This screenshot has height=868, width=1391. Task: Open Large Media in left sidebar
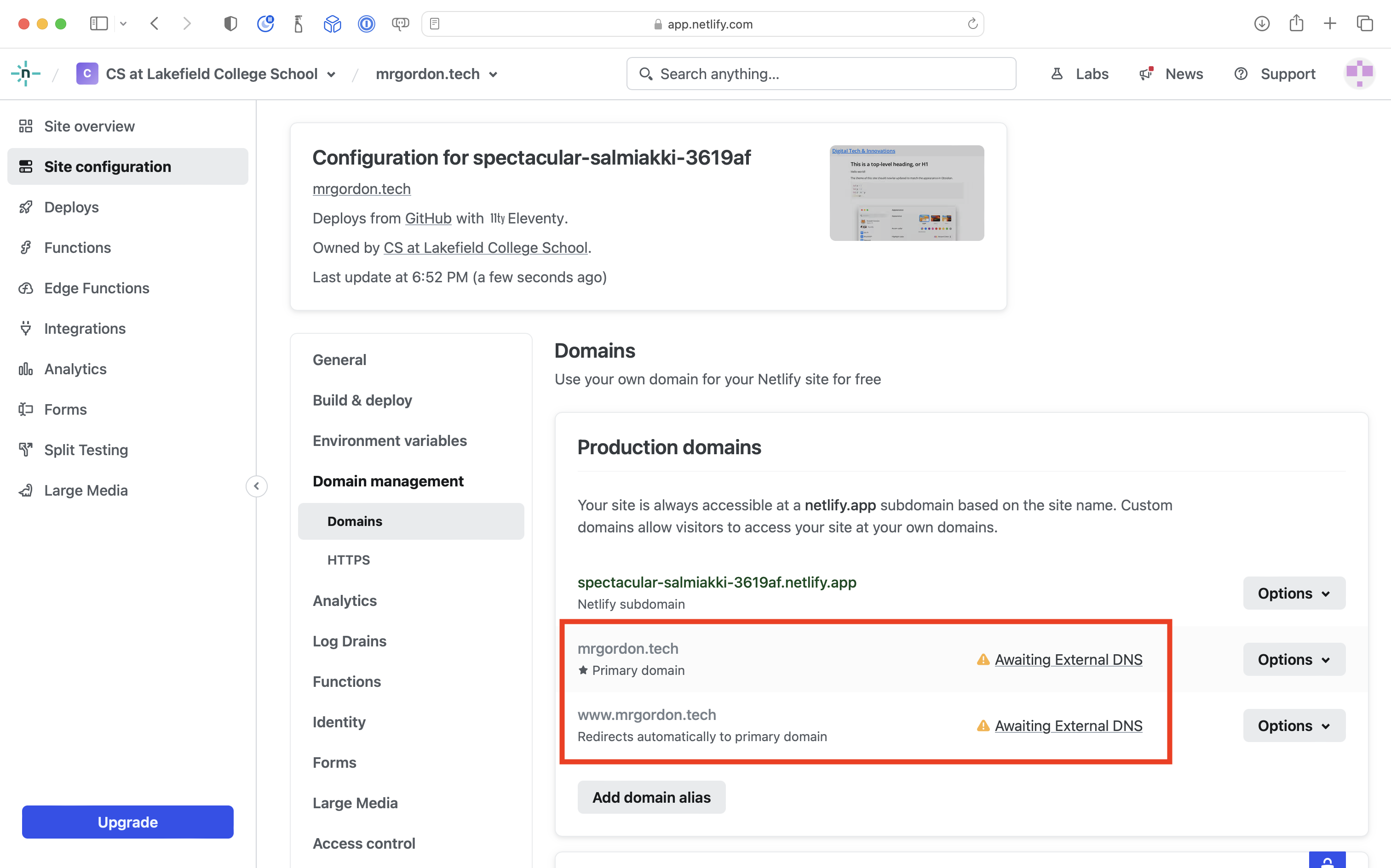(x=127, y=490)
